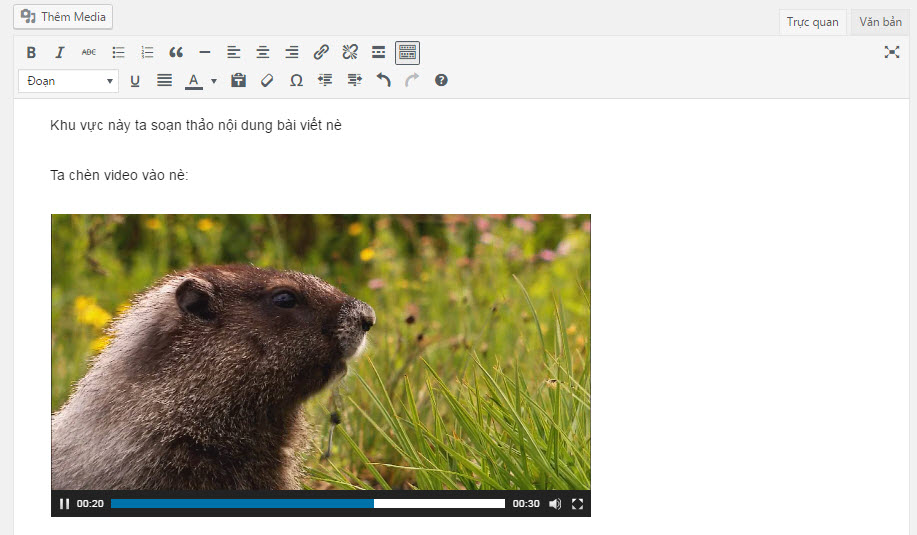Screen dimensions: 917x535
Task: Undo the last edit
Action: 383,81
